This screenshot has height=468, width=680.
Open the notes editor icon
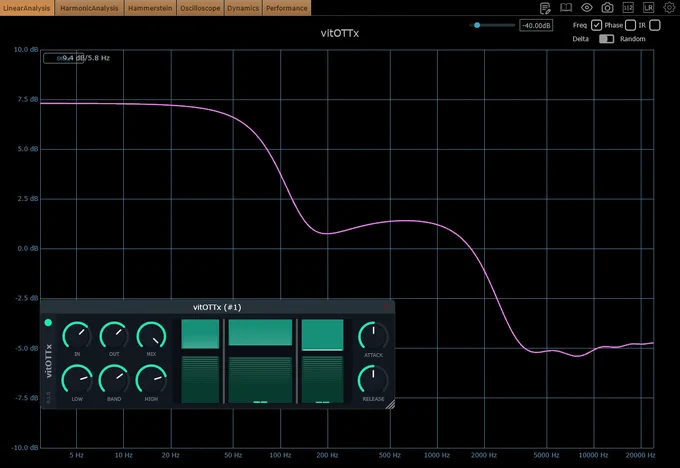tap(545, 8)
